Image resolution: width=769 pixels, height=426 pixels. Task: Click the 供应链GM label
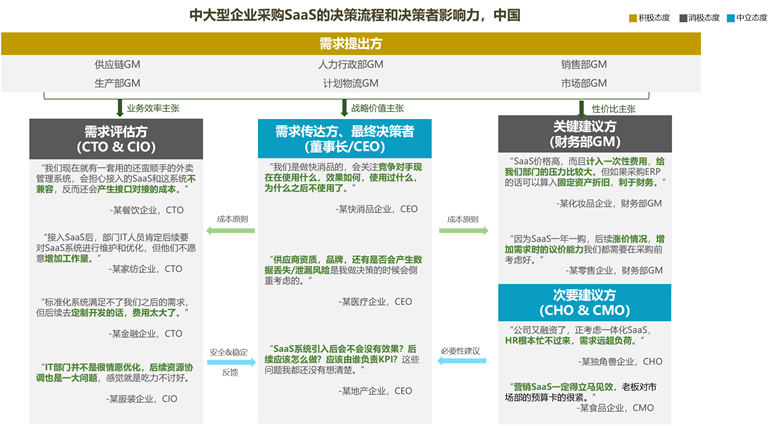pyautogui.click(x=117, y=66)
